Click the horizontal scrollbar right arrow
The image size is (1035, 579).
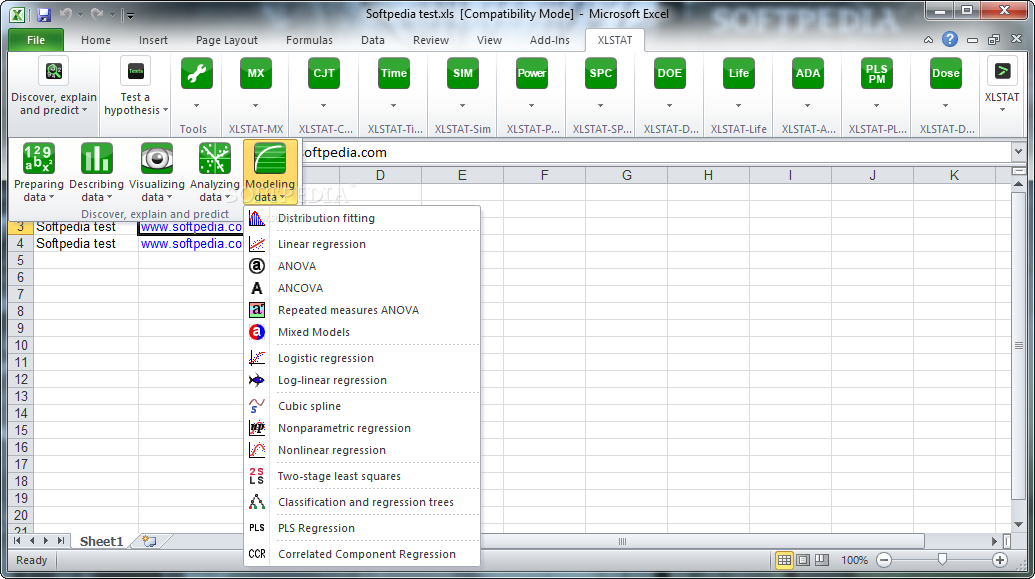click(994, 541)
